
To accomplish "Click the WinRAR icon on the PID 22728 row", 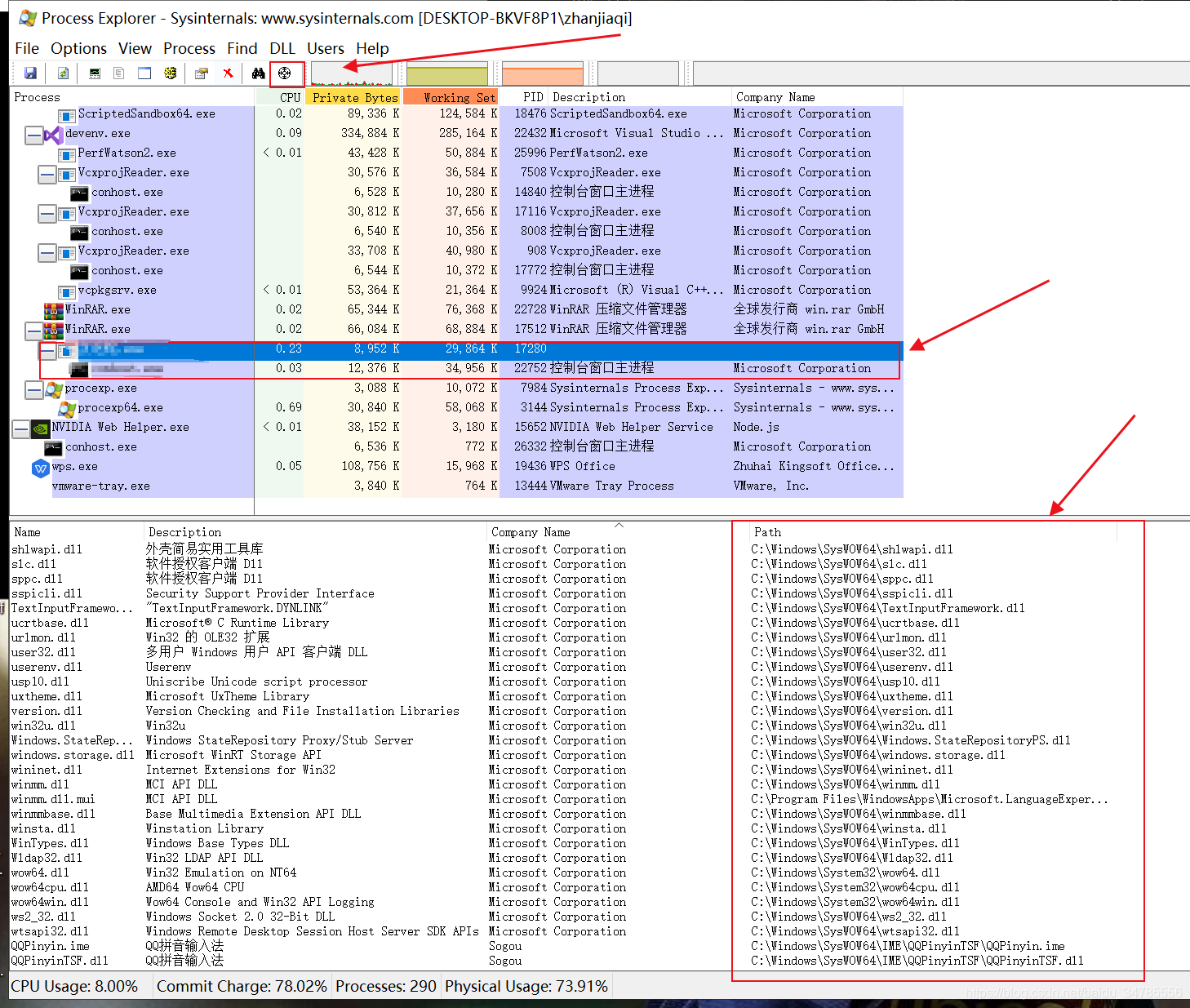I will coord(54,310).
